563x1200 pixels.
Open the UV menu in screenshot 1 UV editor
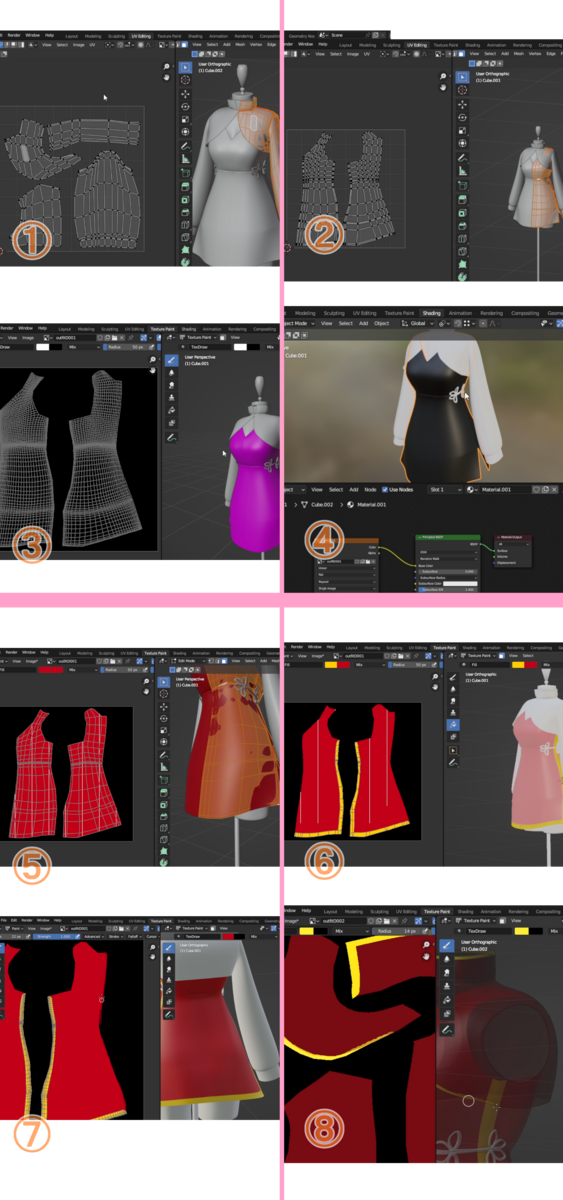(92, 45)
